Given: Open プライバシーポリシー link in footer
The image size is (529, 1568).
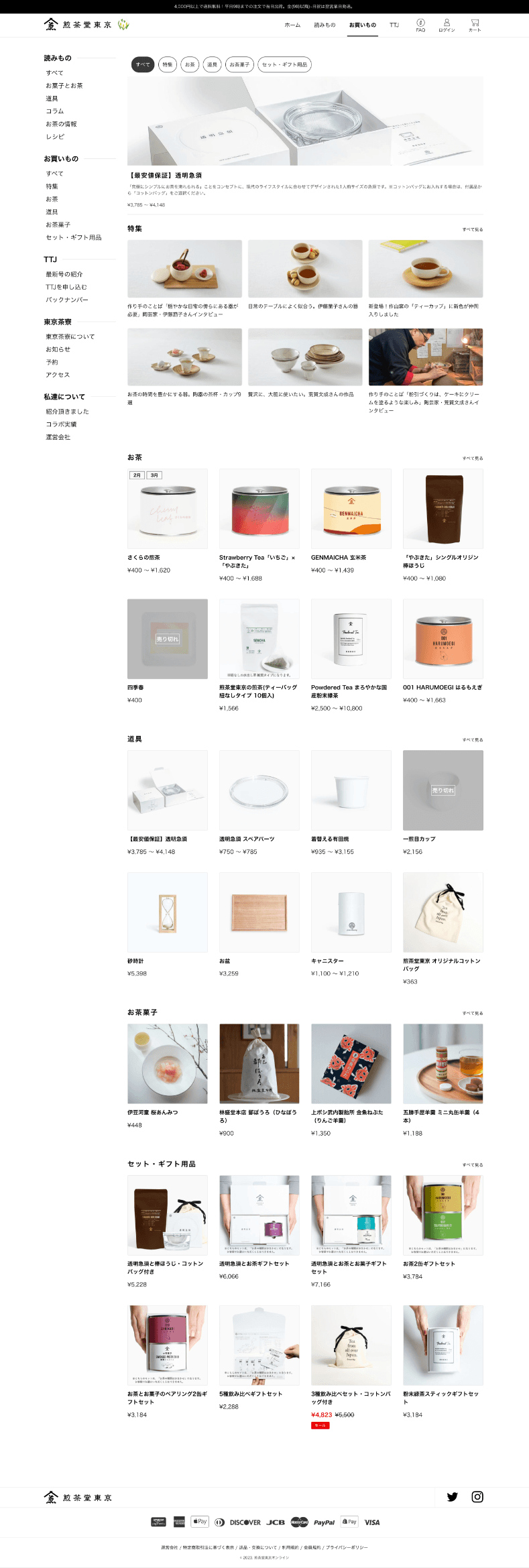Looking at the screenshot, I should (x=347, y=1547).
